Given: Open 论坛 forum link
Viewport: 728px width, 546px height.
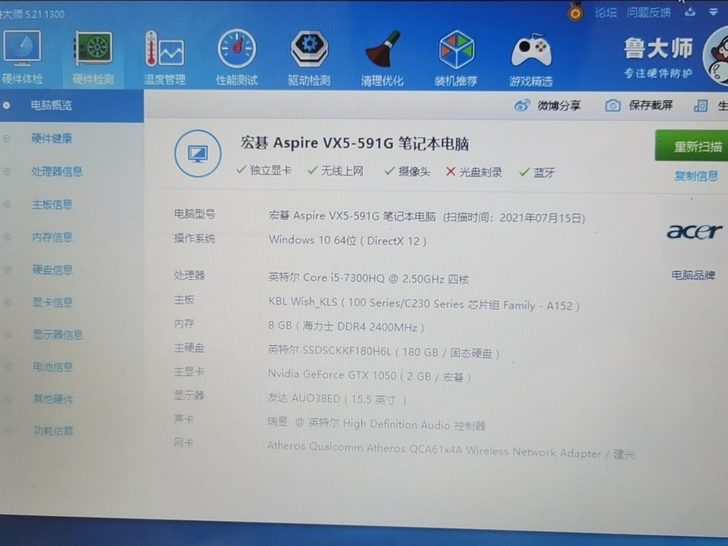Looking at the screenshot, I should [605, 13].
